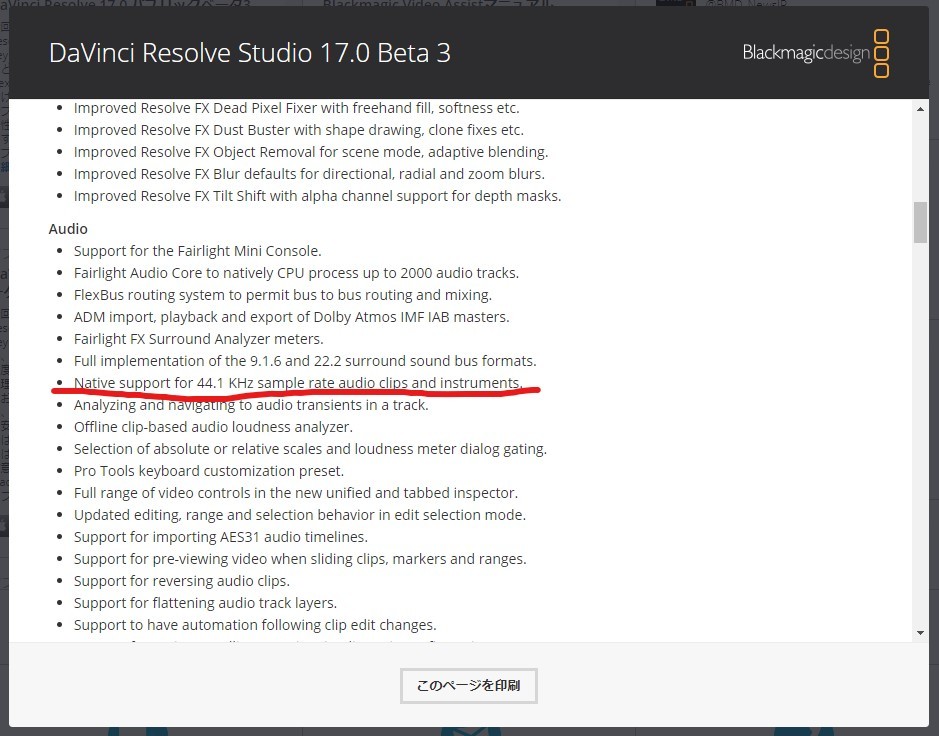The width and height of the screenshot is (939, 736).
Task: Click the このページを印刷 print button
Action: [468, 686]
